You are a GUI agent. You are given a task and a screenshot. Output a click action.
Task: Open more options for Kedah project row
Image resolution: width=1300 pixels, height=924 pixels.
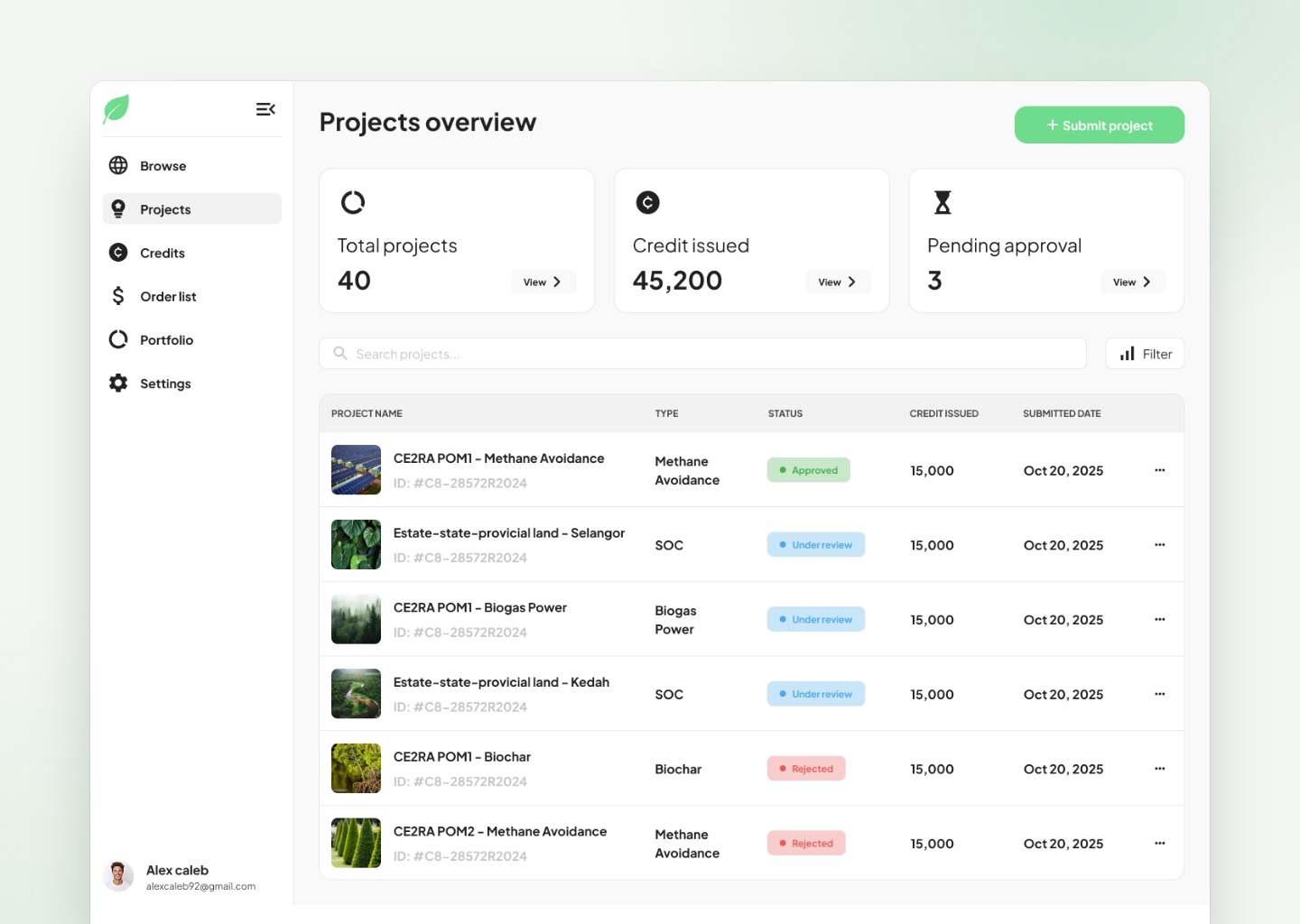coord(1160,694)
